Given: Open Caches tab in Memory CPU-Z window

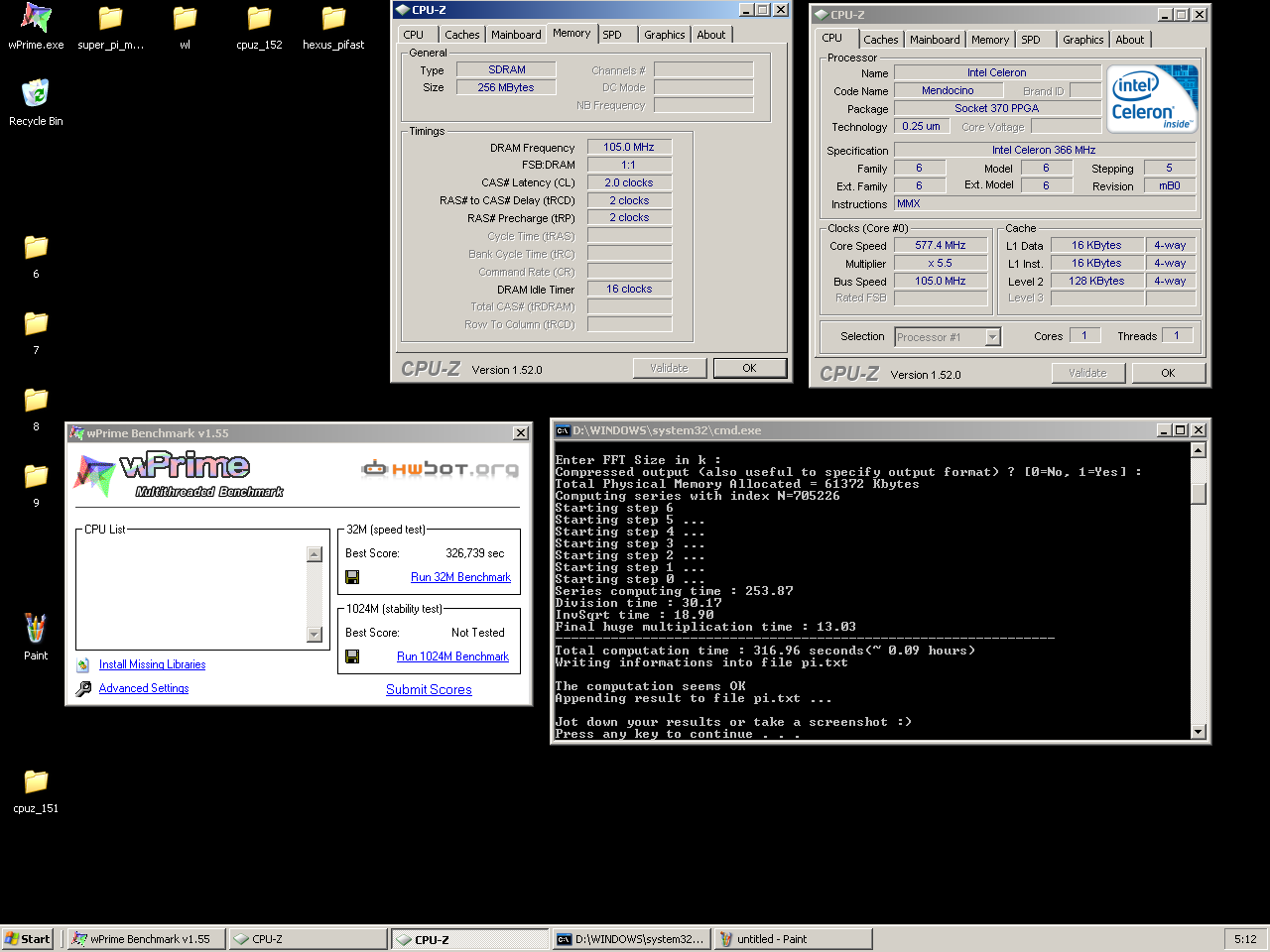Looking at the screenshot, I should pos(461,35).
